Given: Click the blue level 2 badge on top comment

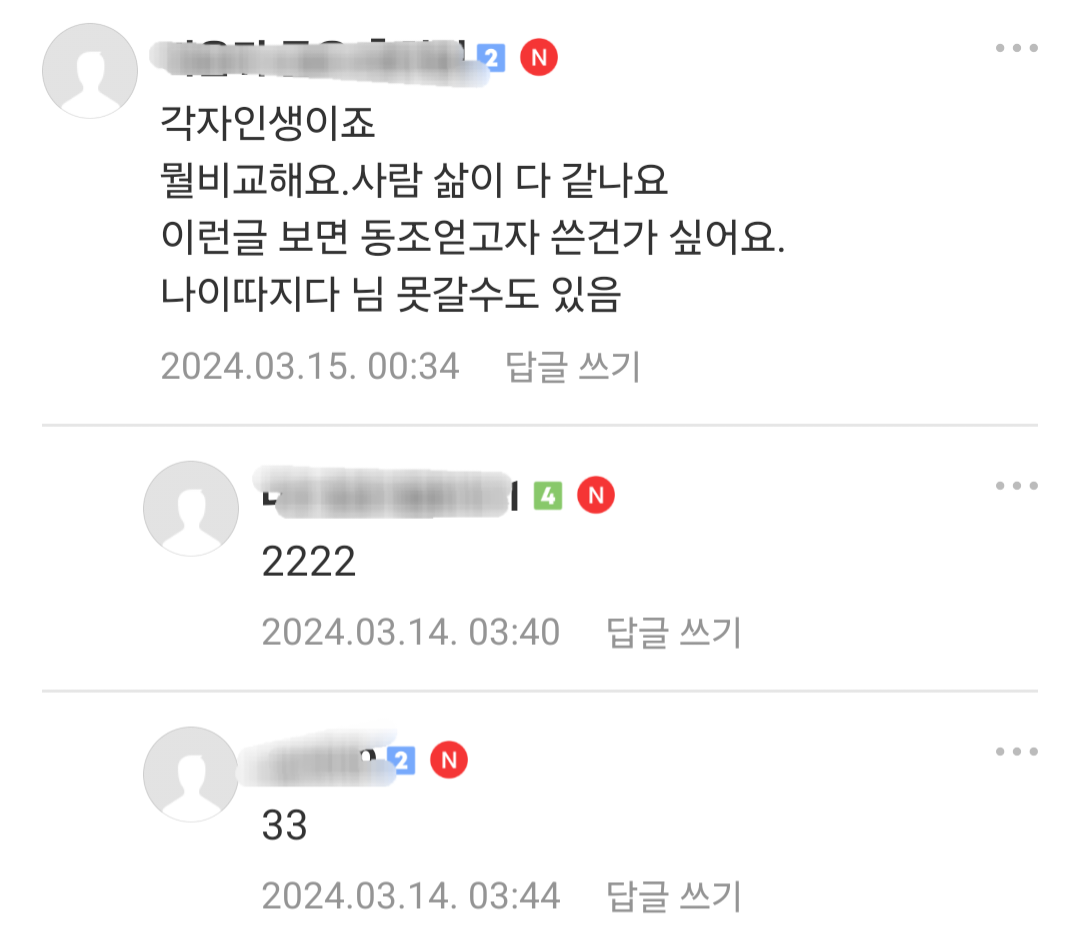Looking at the screenshot, I should point(492,58).
